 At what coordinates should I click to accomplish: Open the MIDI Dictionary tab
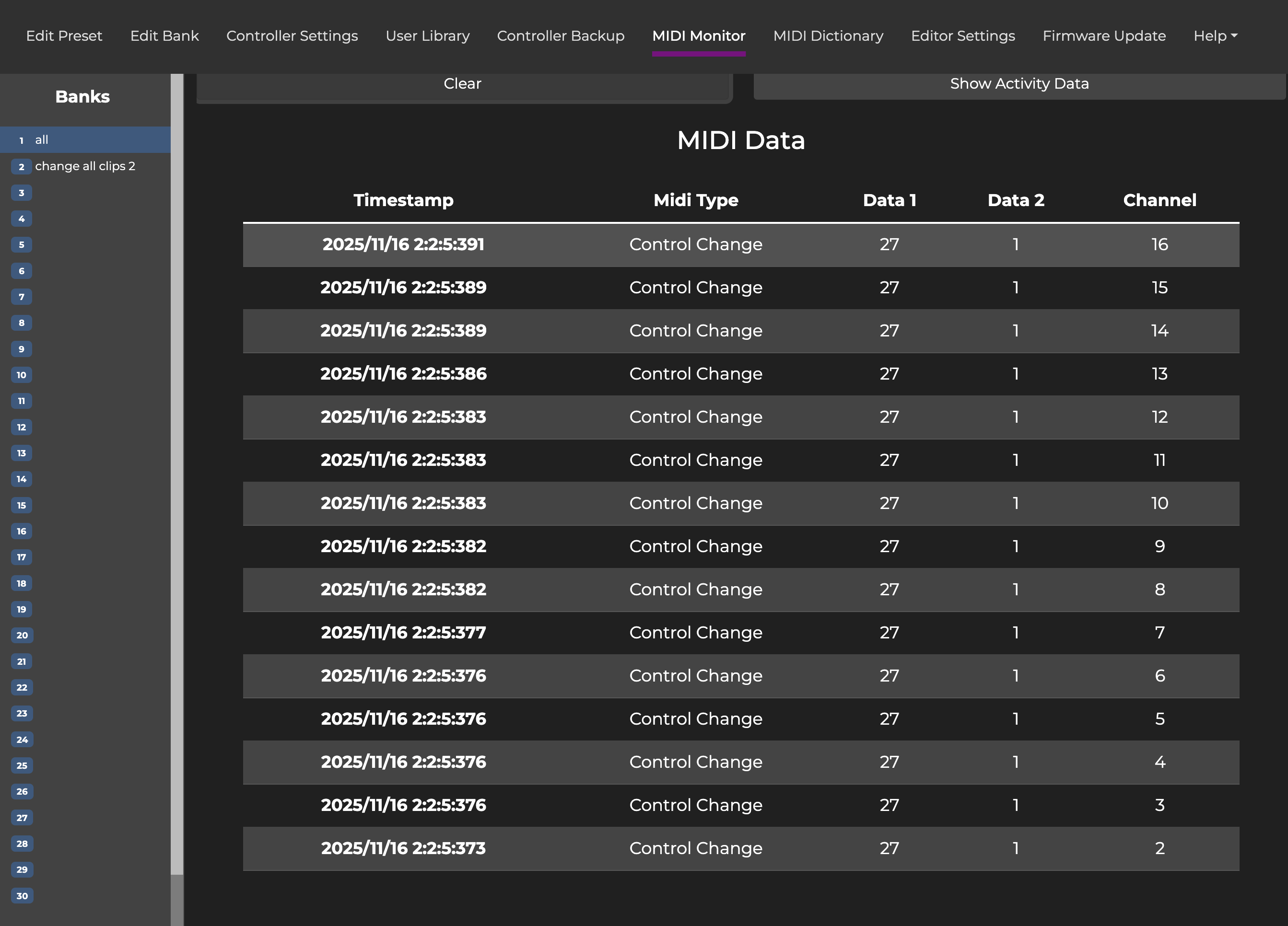click(828, 36)
